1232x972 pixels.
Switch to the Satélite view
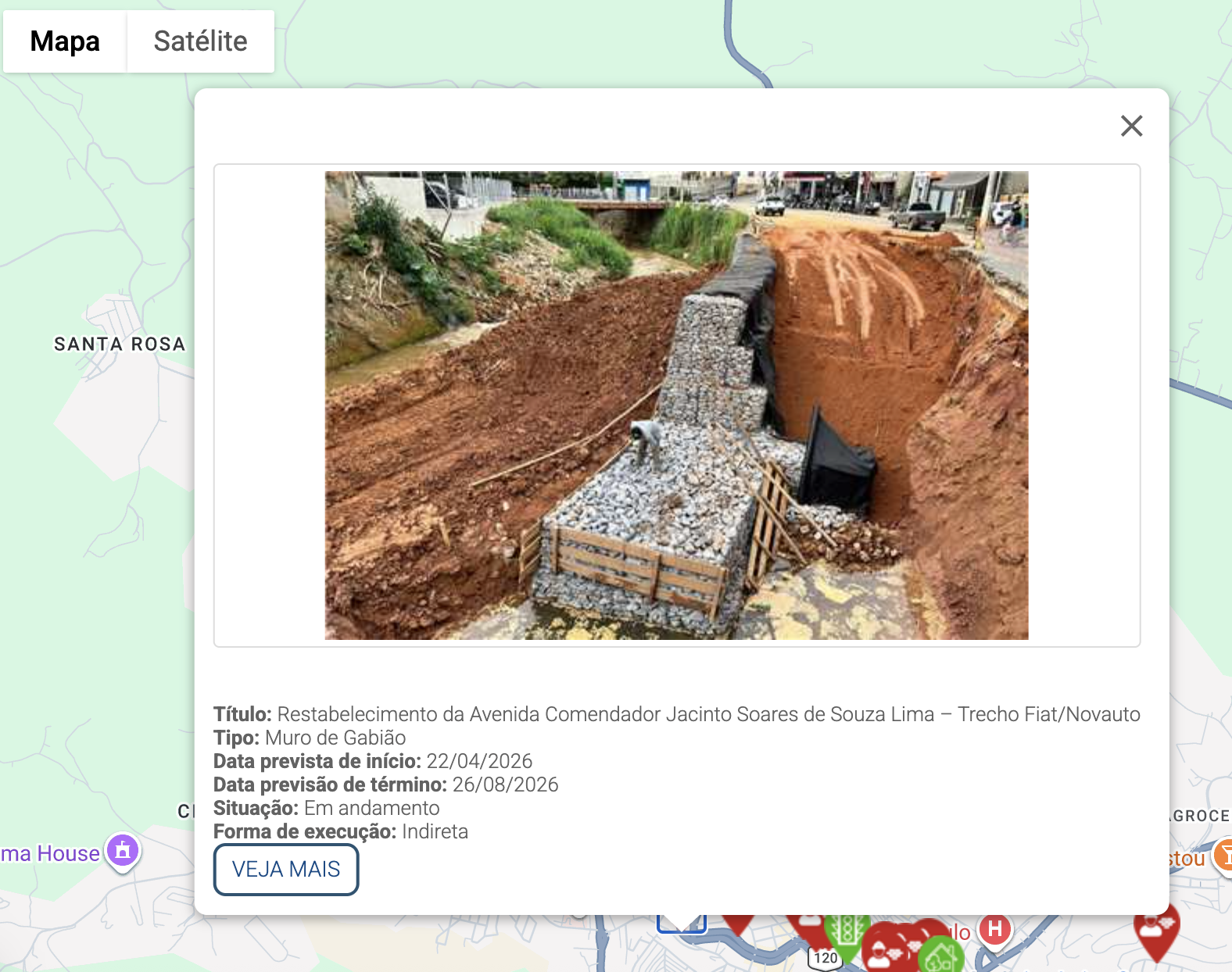pos(200,41)
